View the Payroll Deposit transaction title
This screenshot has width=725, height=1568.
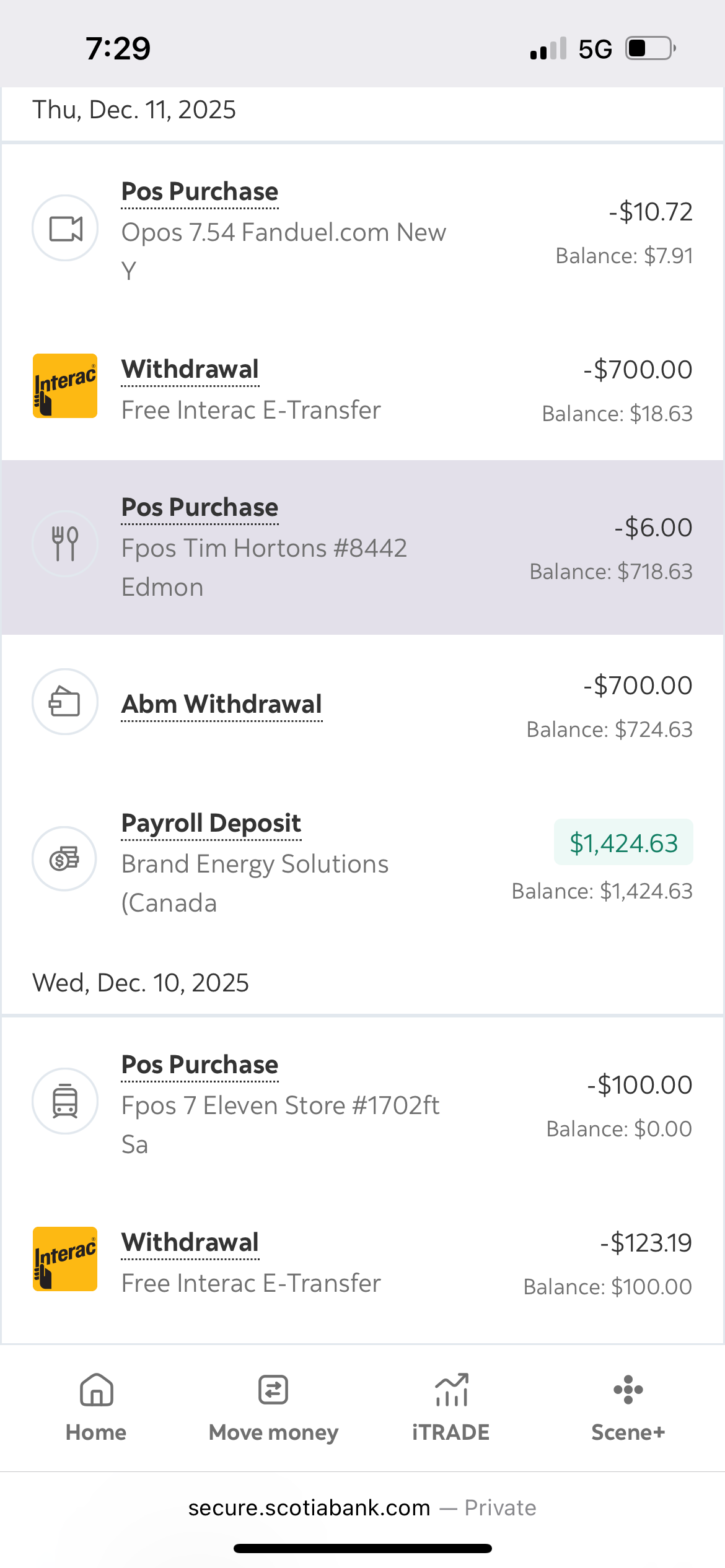tap(211, 824)
